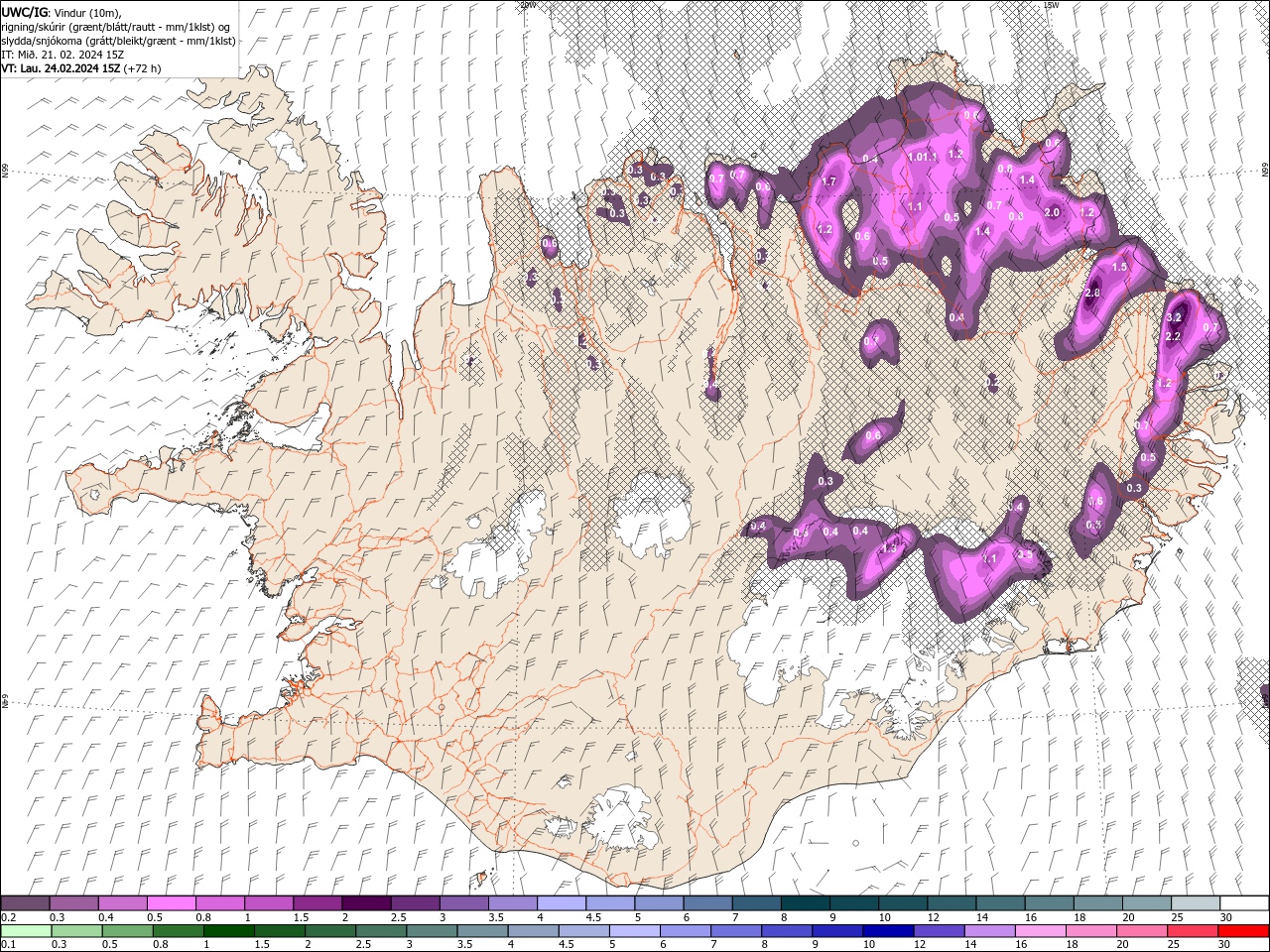Click the 2.2 value in east Iceland

[1172, 337]
